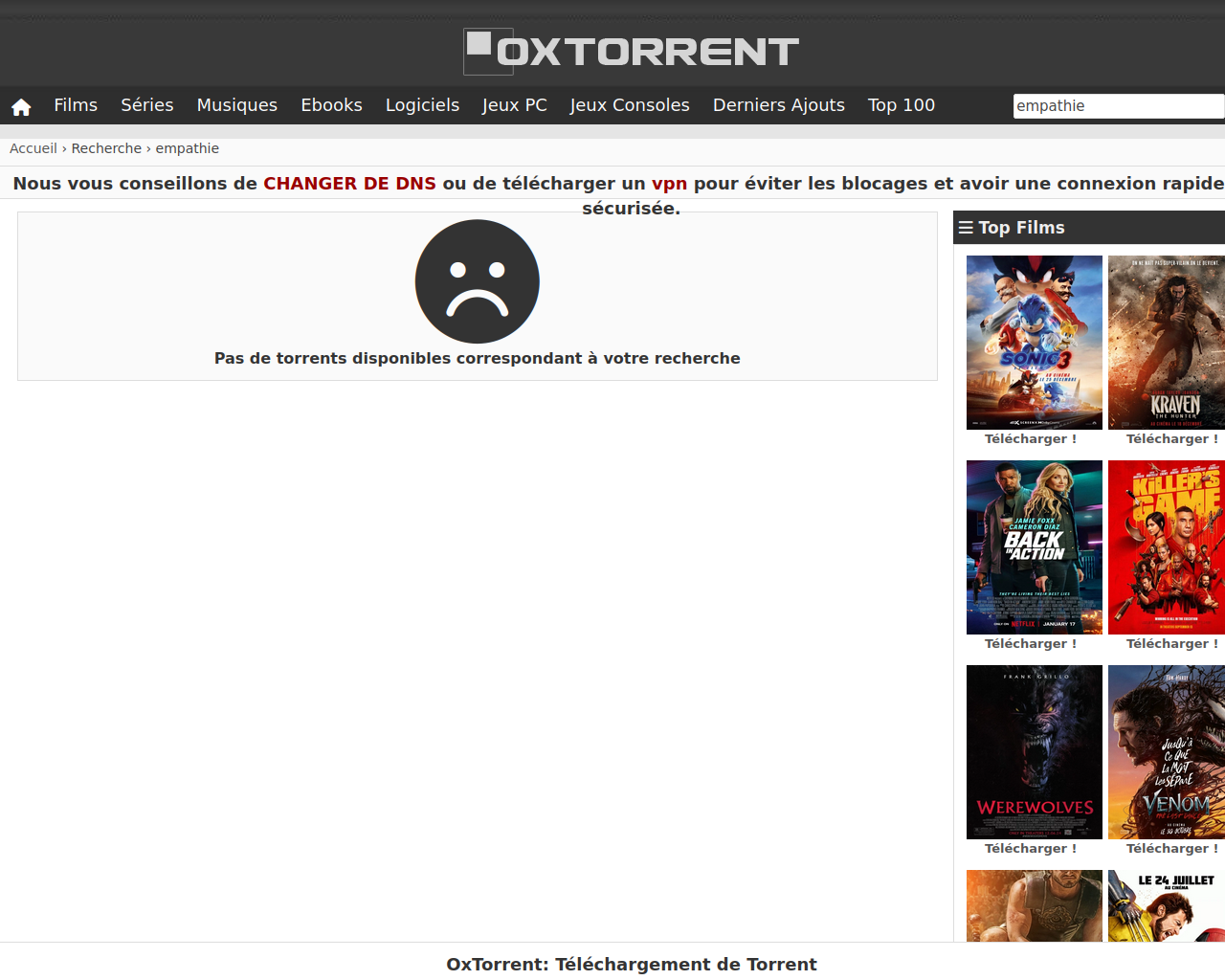Viewport: 1225px width, 980px height.
Task: Open the Sonic 3 poster thumbnail
Action: pyautogui.click(x=1035, y=343)
